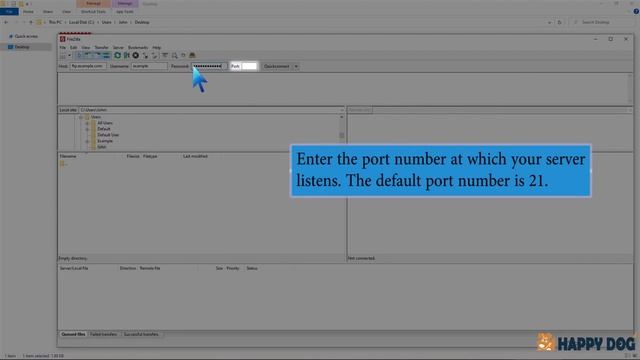Open the Site Manager dropdown arrow

[x=69, y=56]
